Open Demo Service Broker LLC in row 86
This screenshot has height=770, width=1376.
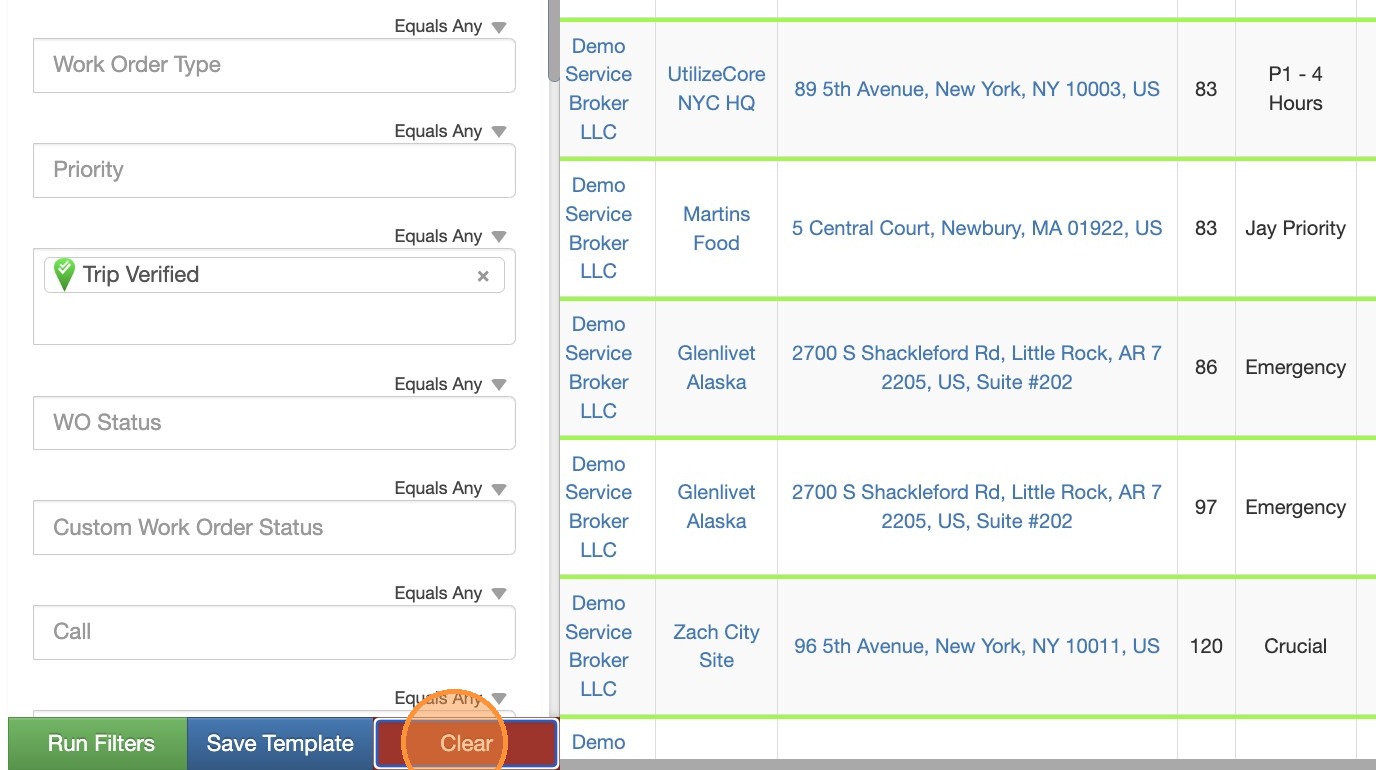pos(598,367)
